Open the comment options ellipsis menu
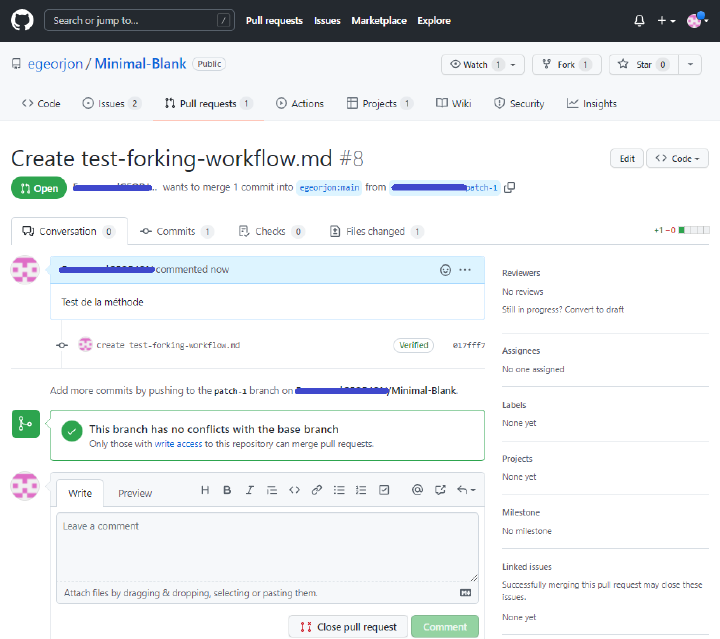The height and width of the screenshot is (639, 720). (465, 270)
